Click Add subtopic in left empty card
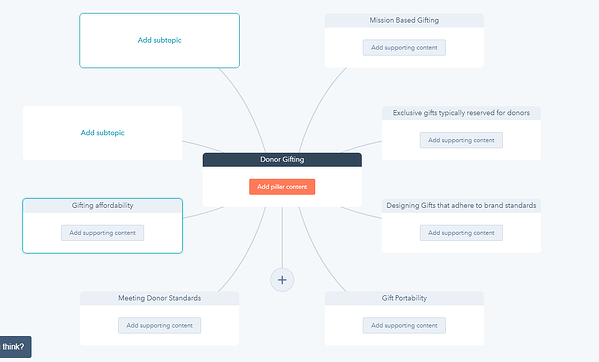 (102, 133)
